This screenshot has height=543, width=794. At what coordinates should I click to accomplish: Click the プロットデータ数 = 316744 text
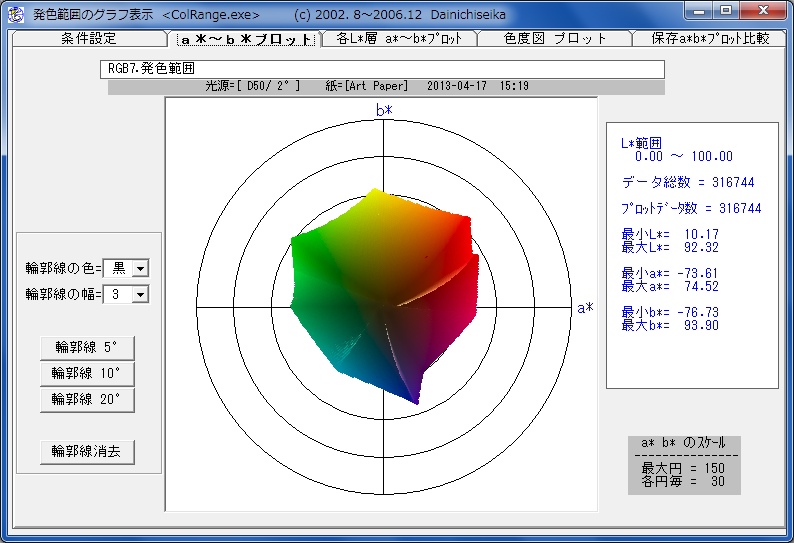[691, 208]
